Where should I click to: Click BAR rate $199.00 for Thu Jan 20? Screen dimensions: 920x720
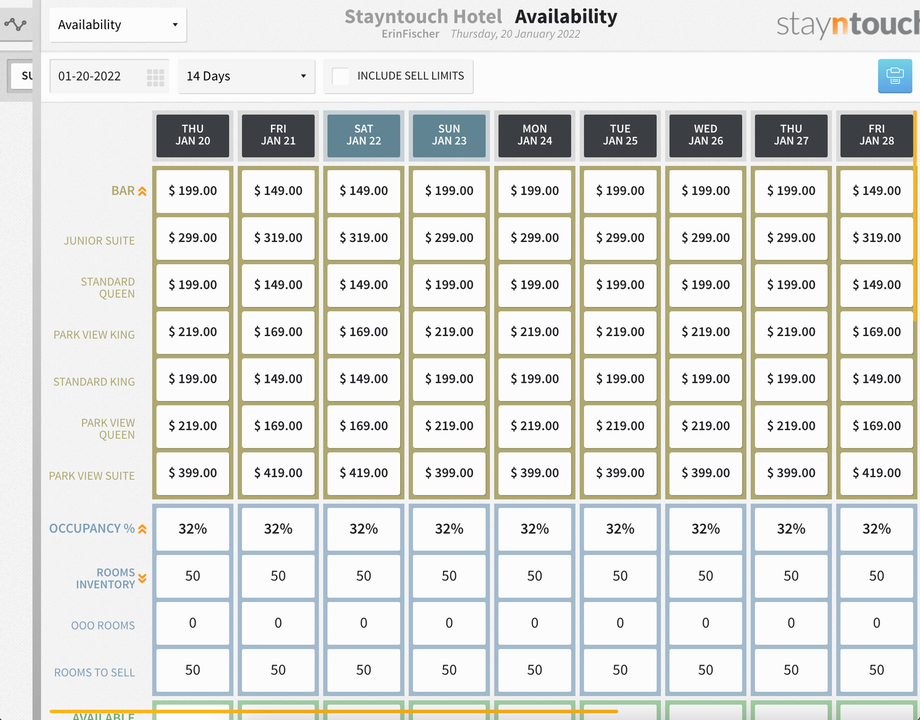(192, 191)
